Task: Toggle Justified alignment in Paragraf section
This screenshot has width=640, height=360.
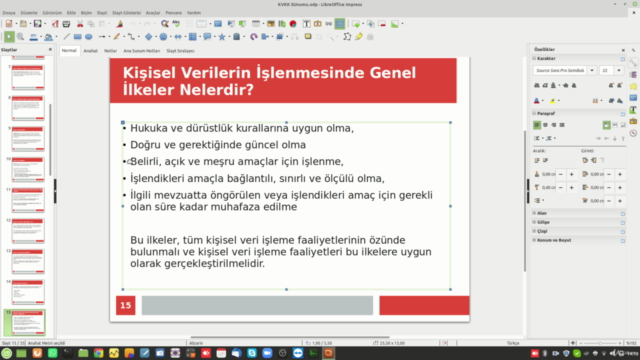Action: pos(562,125)
